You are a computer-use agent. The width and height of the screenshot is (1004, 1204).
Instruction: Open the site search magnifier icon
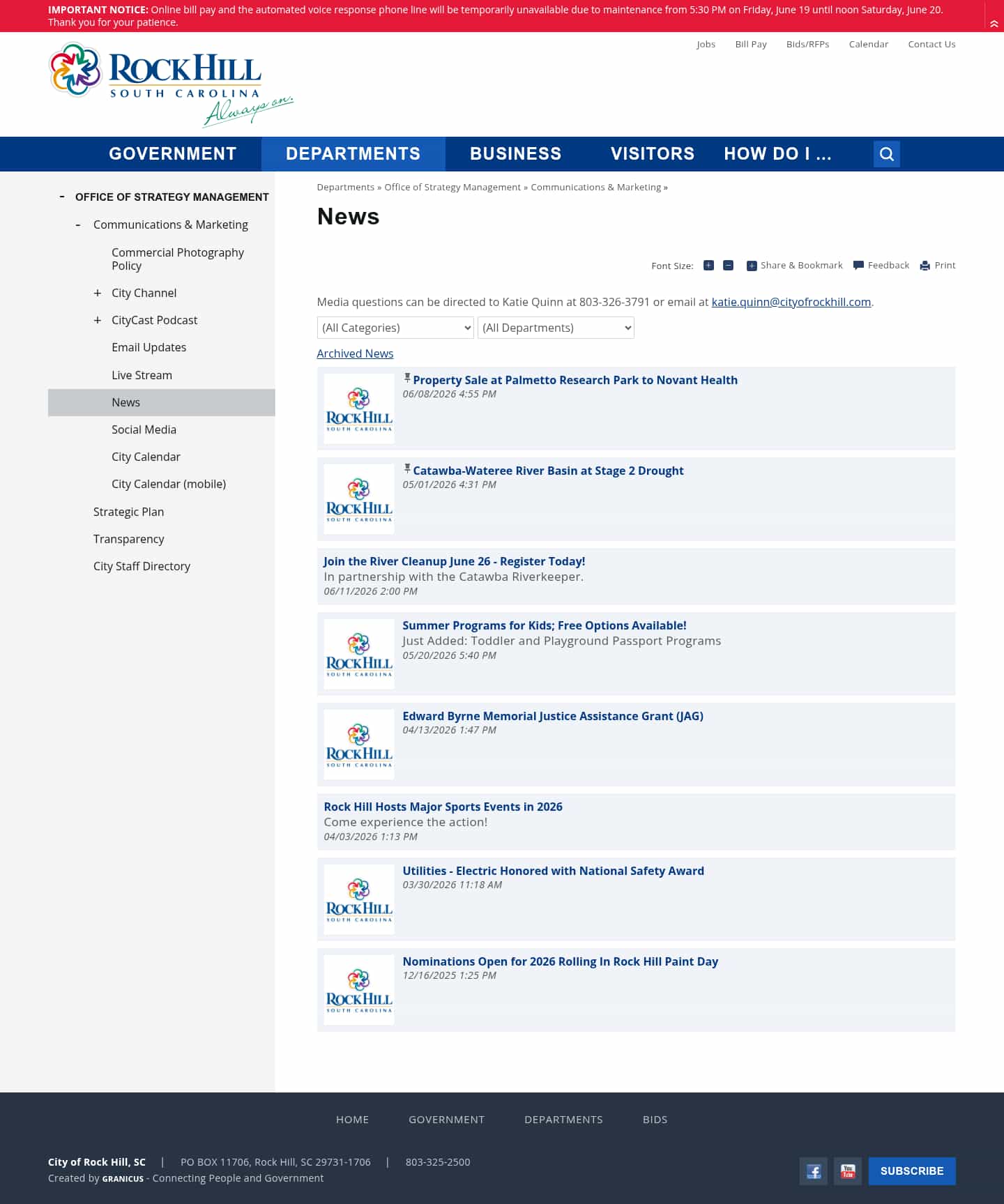pyautogui.click(x=886, y=154)
